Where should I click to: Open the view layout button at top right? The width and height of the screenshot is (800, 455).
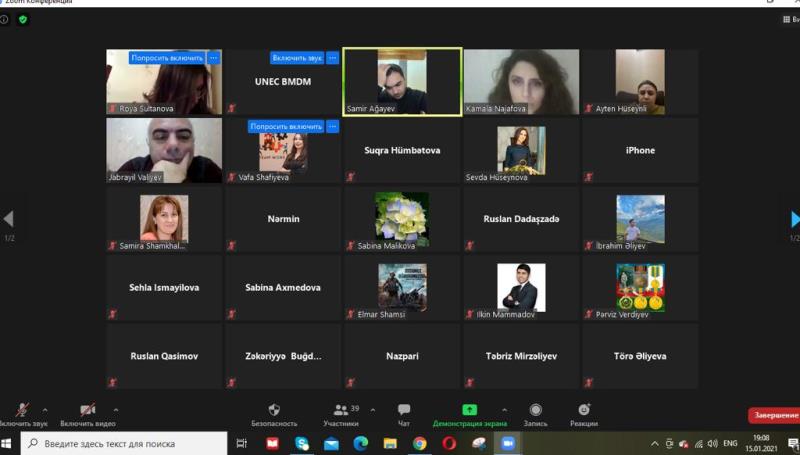pos(791,19)
